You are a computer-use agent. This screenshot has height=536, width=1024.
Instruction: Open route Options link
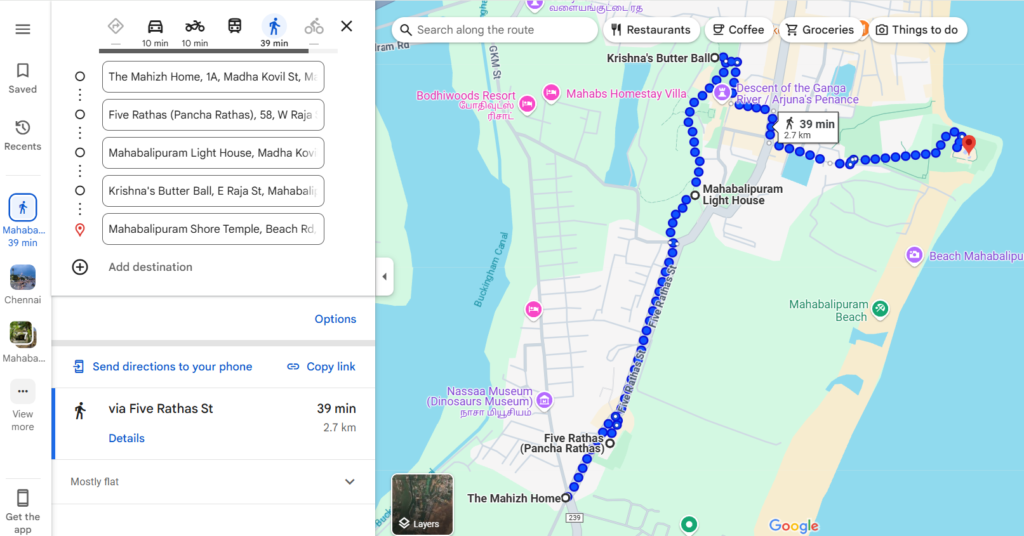[335, 319]
